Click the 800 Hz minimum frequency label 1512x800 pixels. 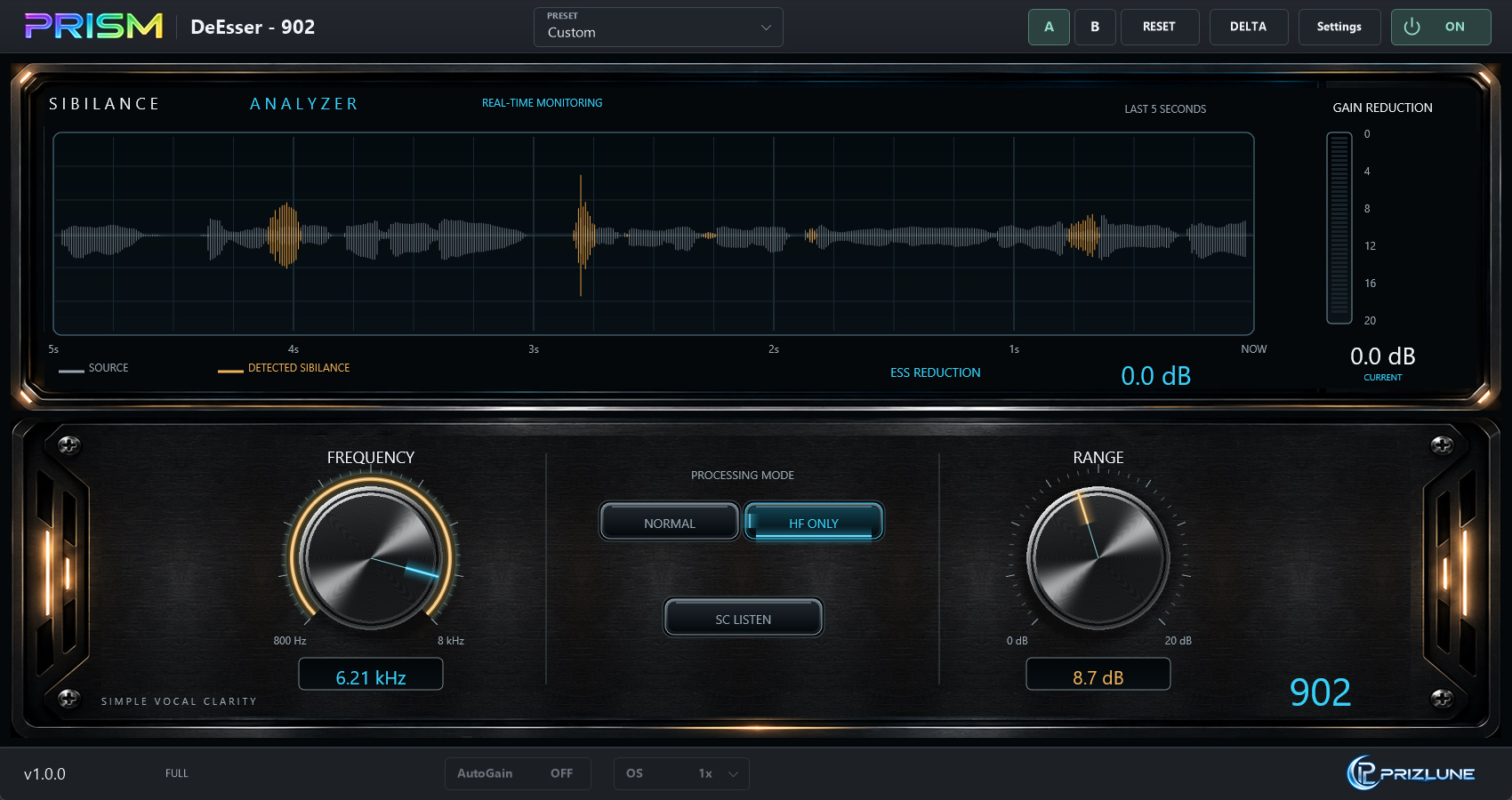(290, 641)
